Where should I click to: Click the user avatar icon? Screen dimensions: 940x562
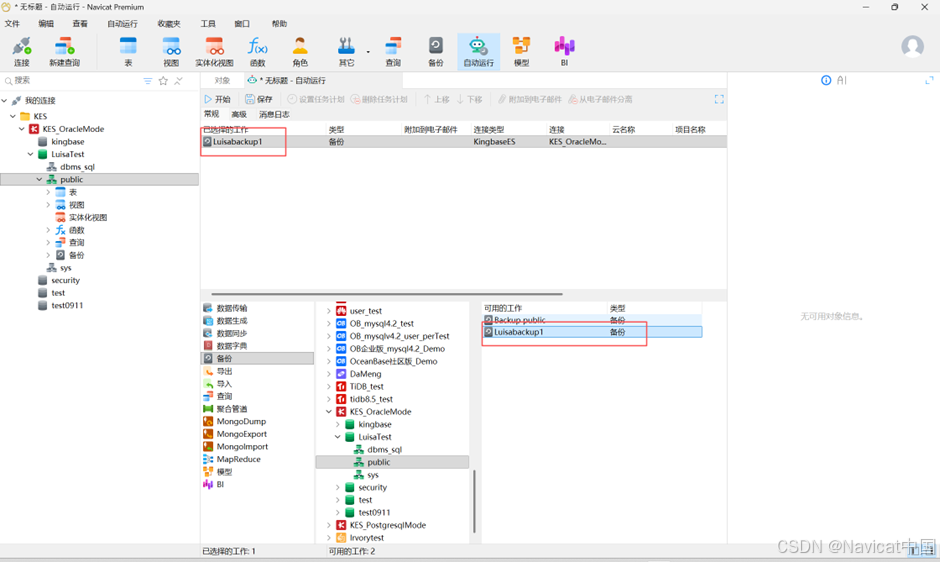pos(912,46)
